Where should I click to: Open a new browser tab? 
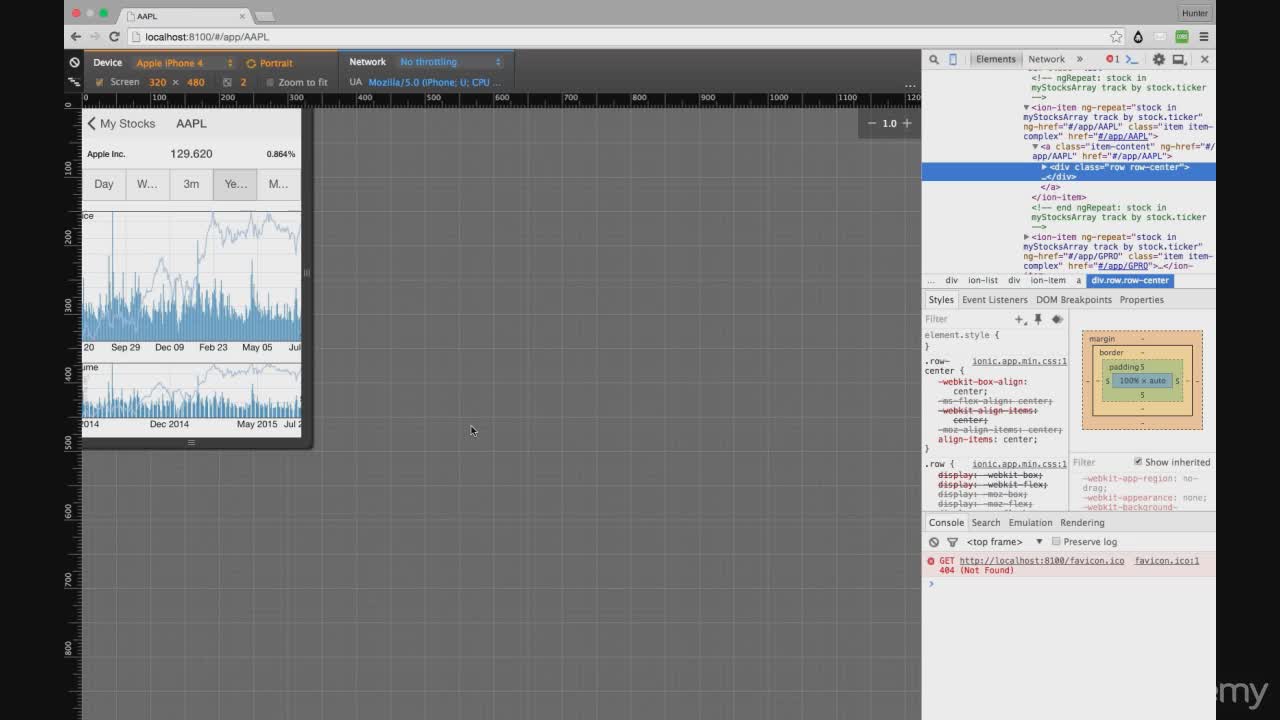click(x=265, y=16)
